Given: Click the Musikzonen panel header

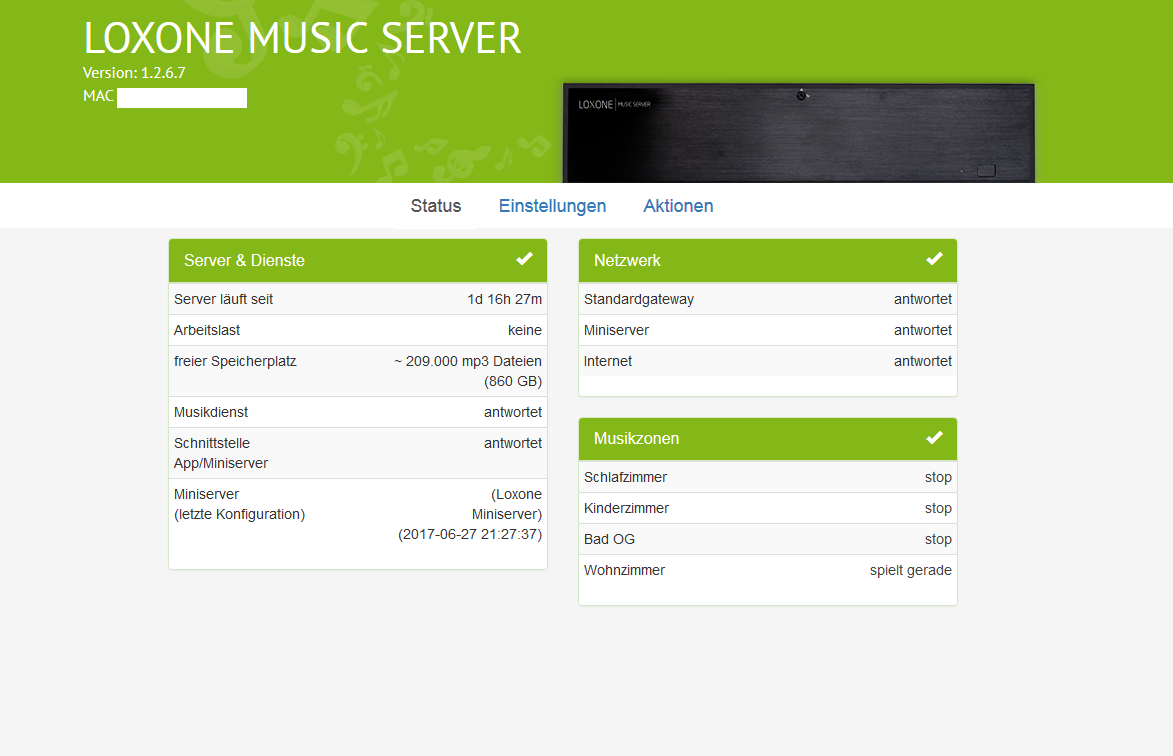Looking at the screenshot, I should (768, 438).
